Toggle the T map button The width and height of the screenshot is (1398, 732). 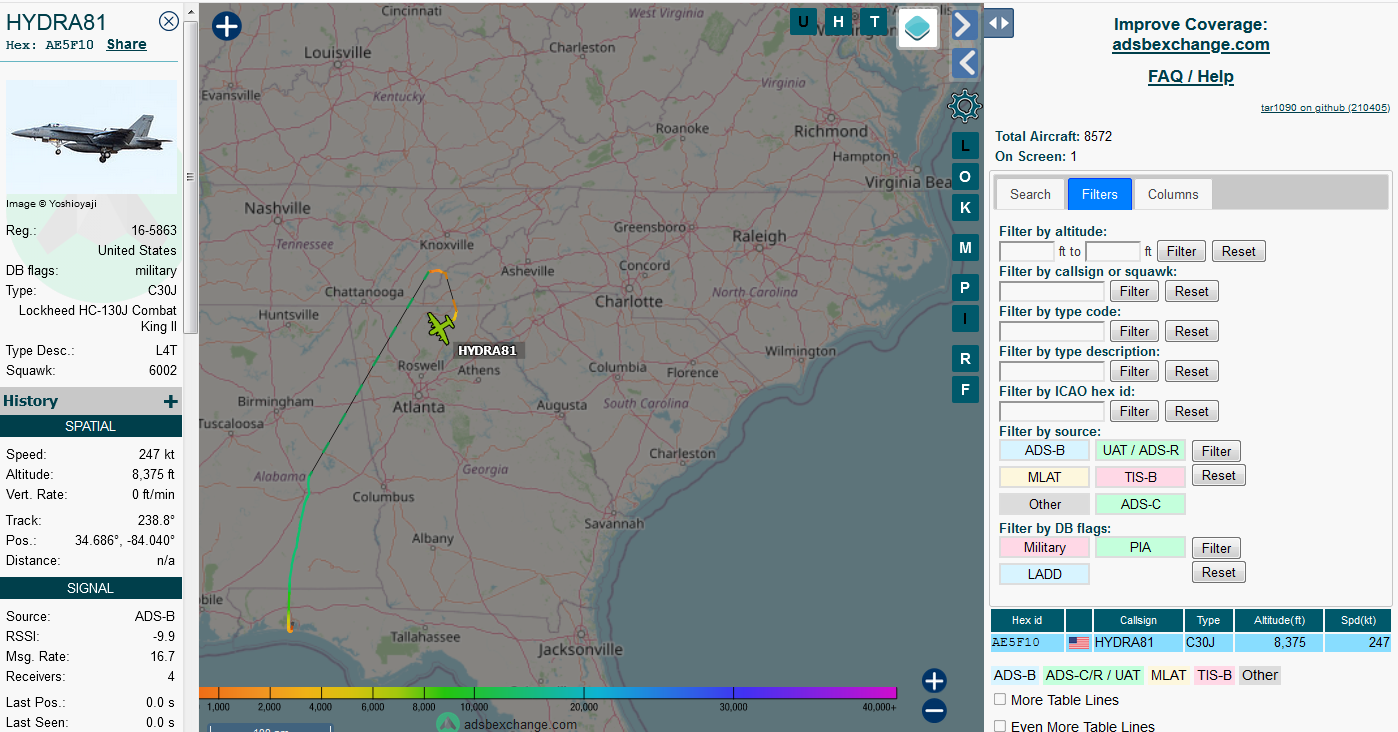875,22
